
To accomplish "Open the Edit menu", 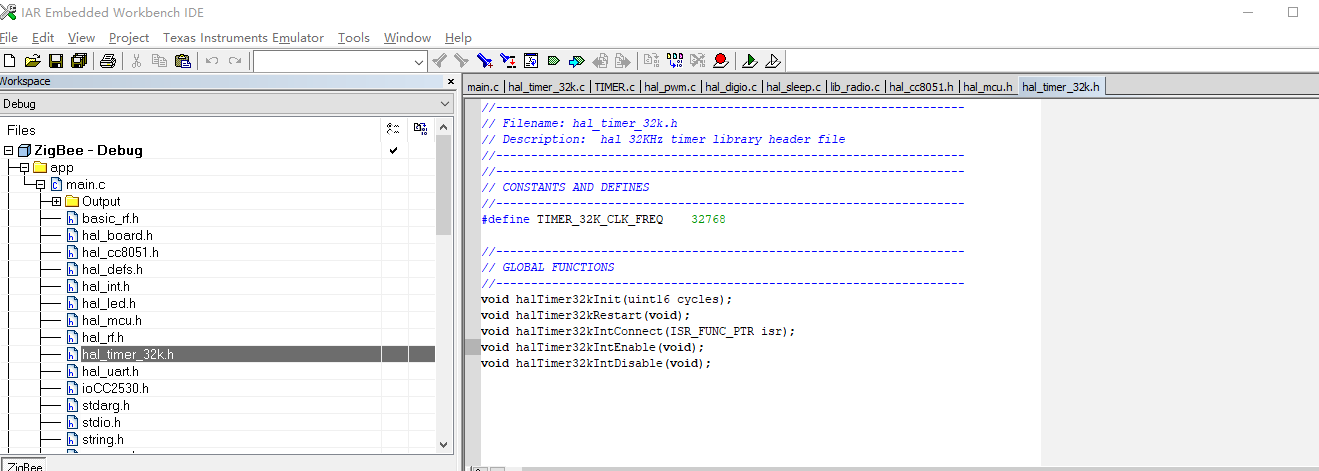I will click(x=43, y=38).
